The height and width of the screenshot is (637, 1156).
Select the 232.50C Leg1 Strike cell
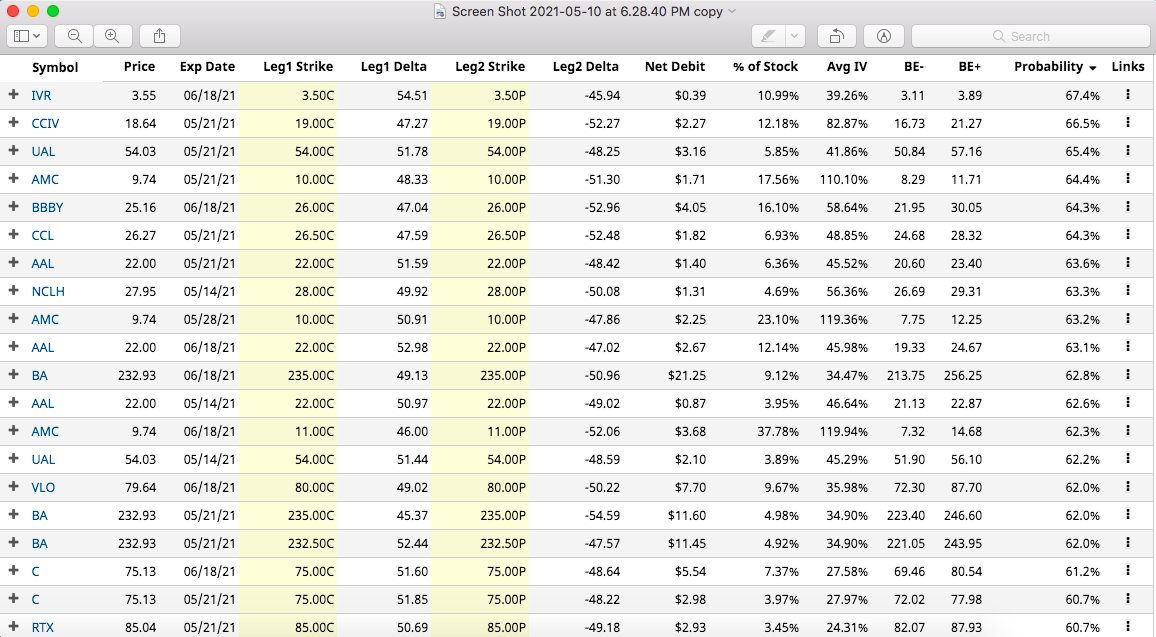[310, 543]
